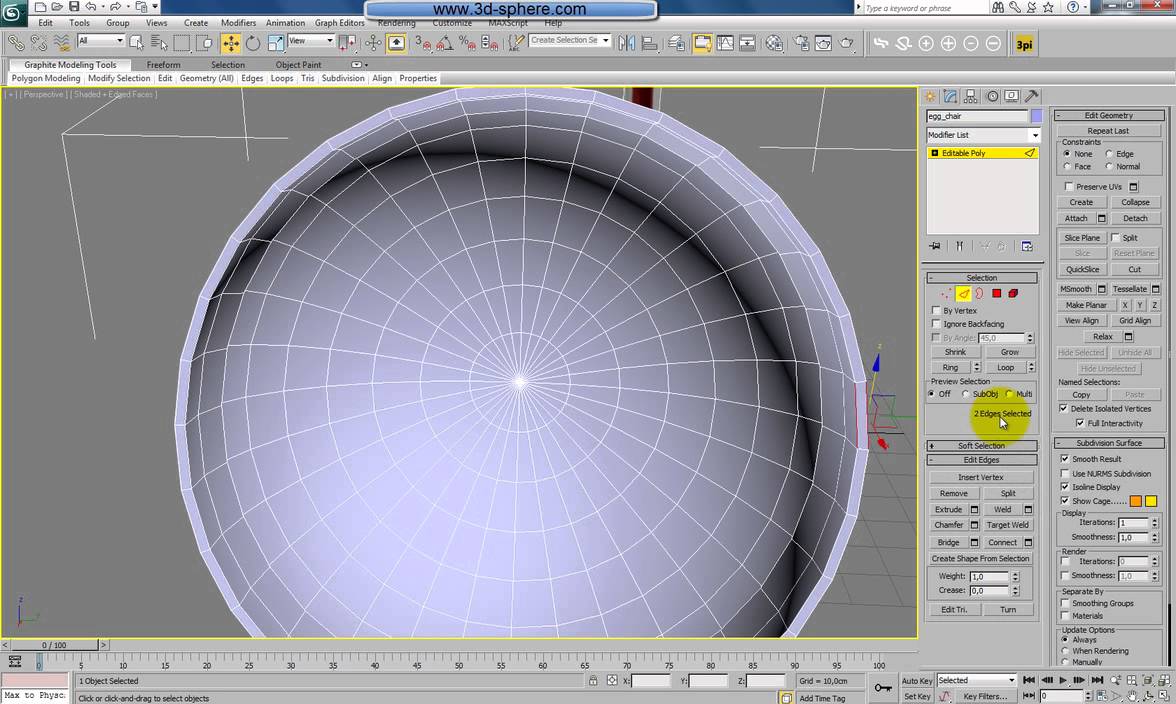This screenshot has width=1176, height=704.
Task: Expand the Soft Selection rollout
Action: pos(981,445)
